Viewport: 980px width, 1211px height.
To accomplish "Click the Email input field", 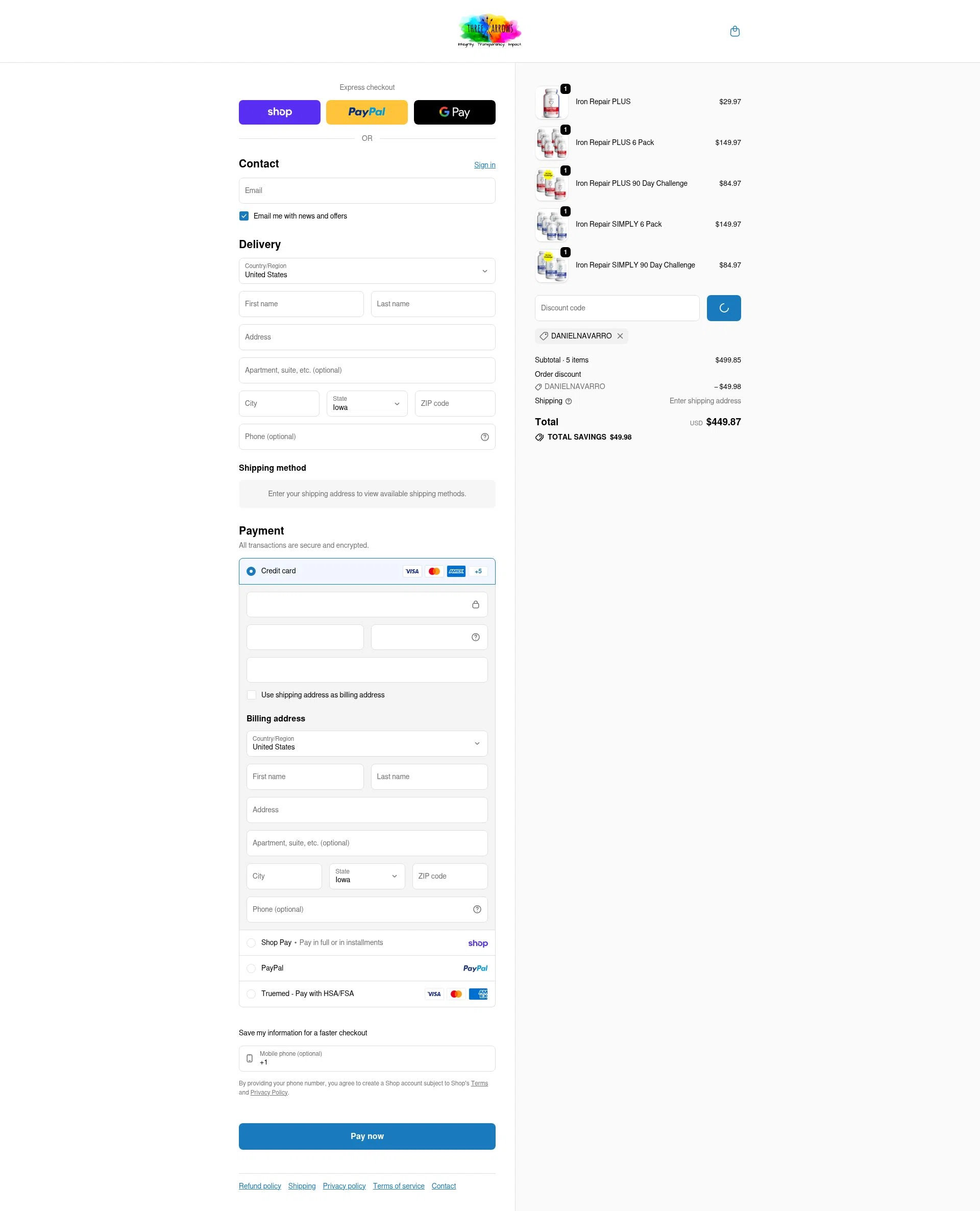I will [367, 190].
